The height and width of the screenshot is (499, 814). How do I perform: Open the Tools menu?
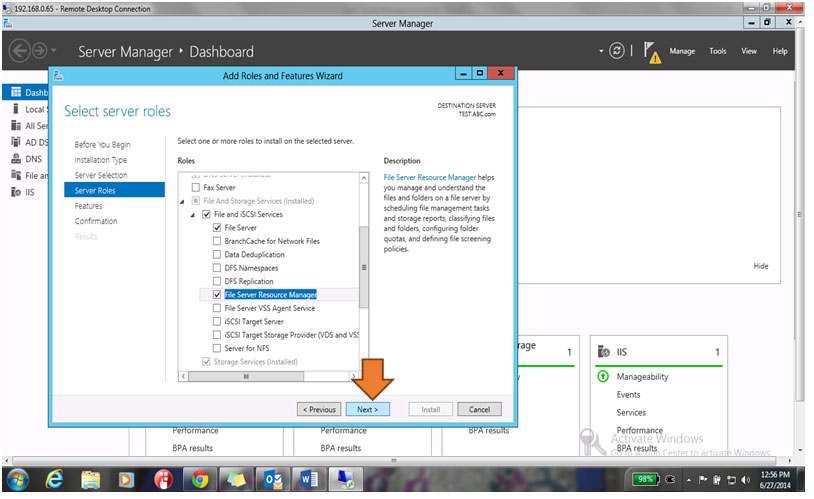tap(718, 51)
